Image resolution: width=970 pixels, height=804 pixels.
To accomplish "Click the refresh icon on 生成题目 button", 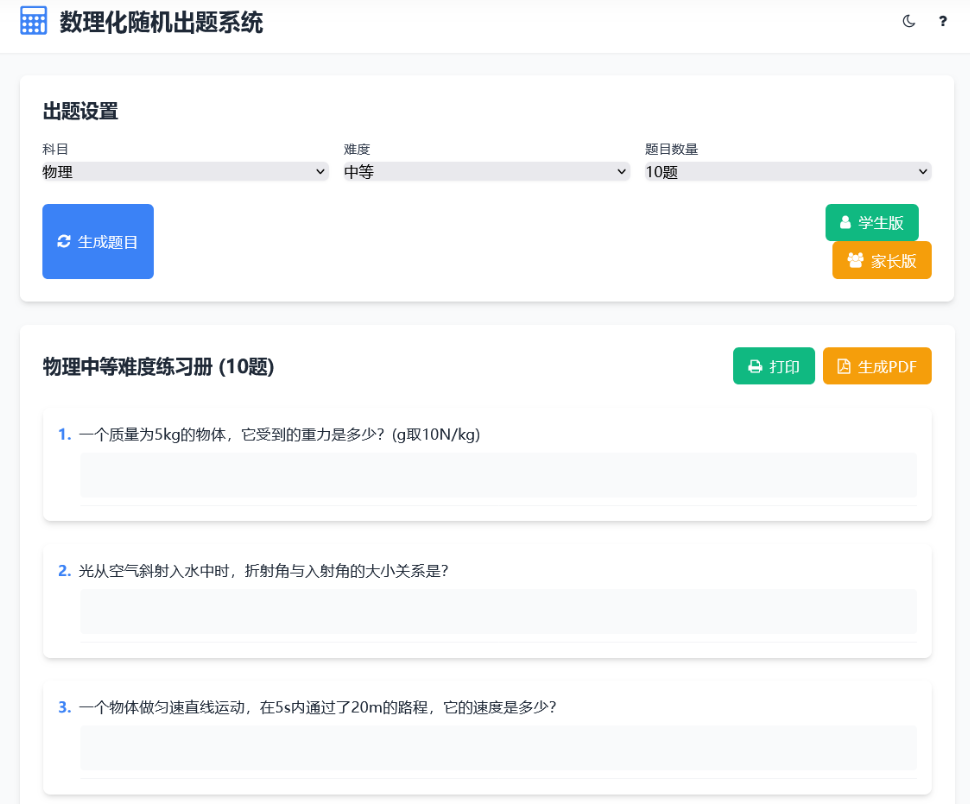I will (65, 241).
